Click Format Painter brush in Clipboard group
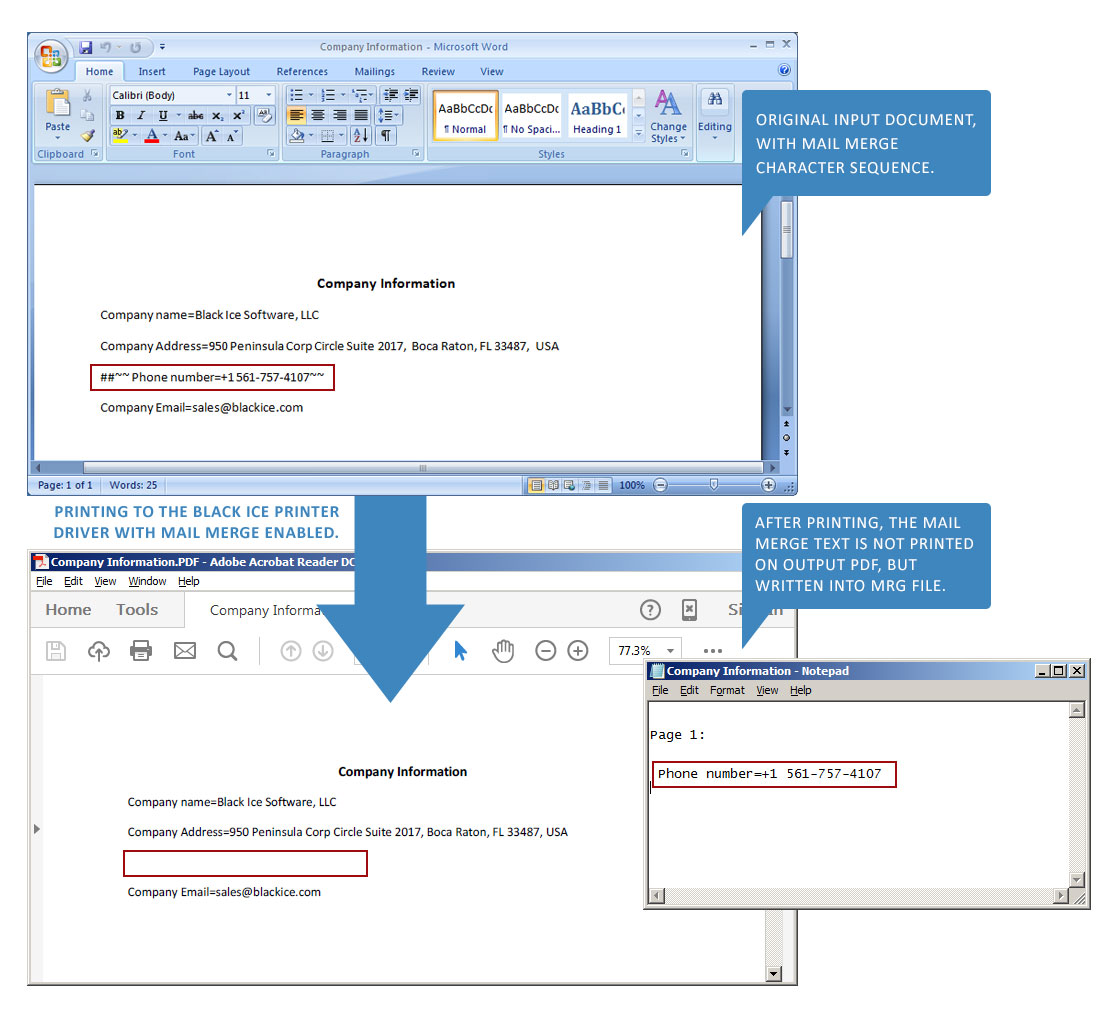Viewport: 1120px width, 1012px height. pos(88,135)
